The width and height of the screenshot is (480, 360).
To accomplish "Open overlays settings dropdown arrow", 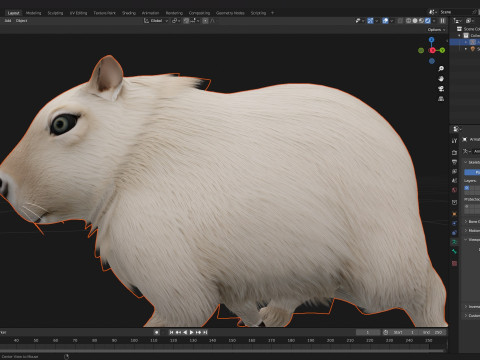I will 392,21.
